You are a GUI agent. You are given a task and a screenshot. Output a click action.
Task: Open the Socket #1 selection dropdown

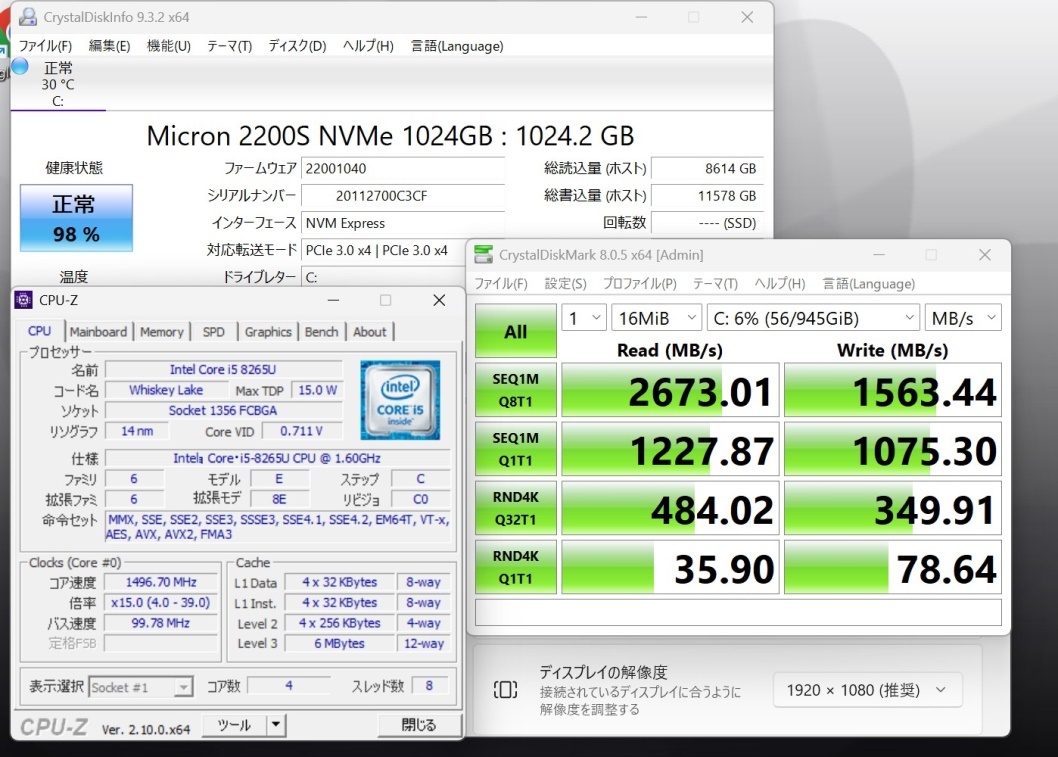[x=140, y=687]
